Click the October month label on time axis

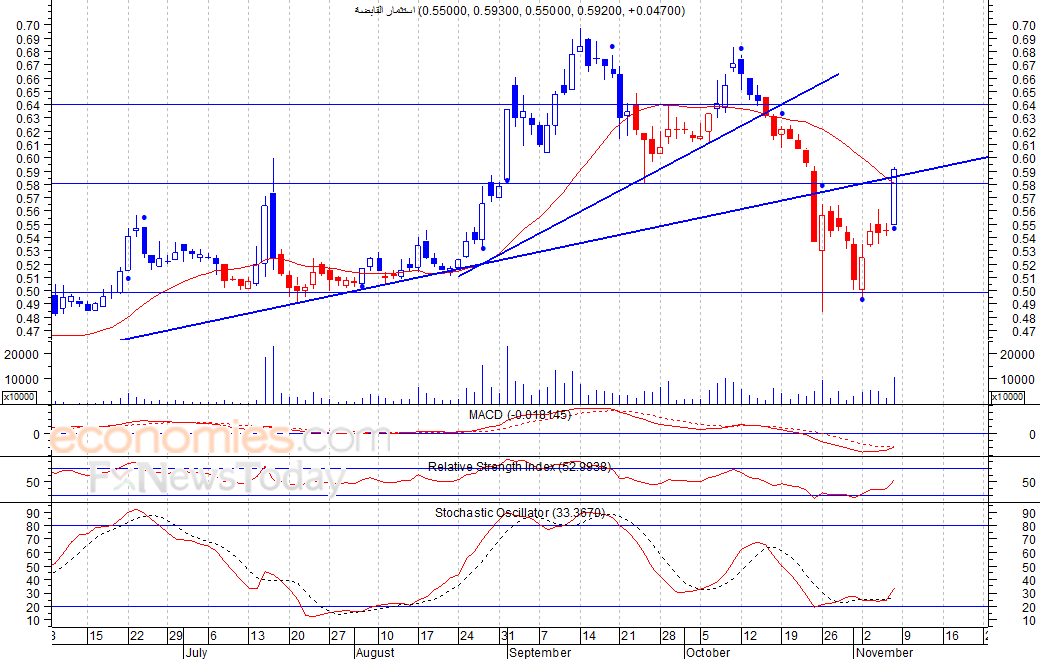(x=708, y=652)
